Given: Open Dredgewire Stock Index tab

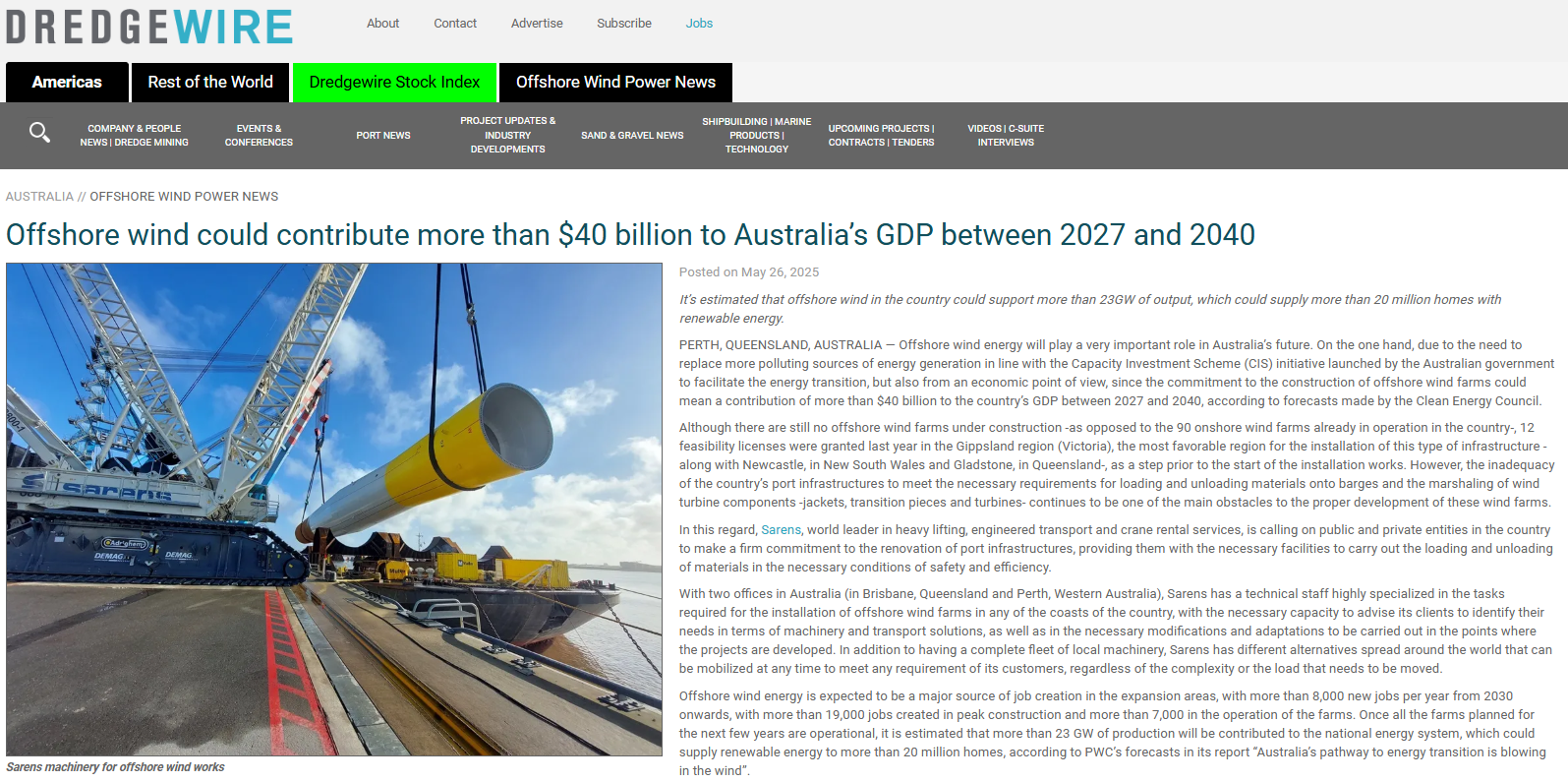Looking at the screenshot, I should point(394,83).
